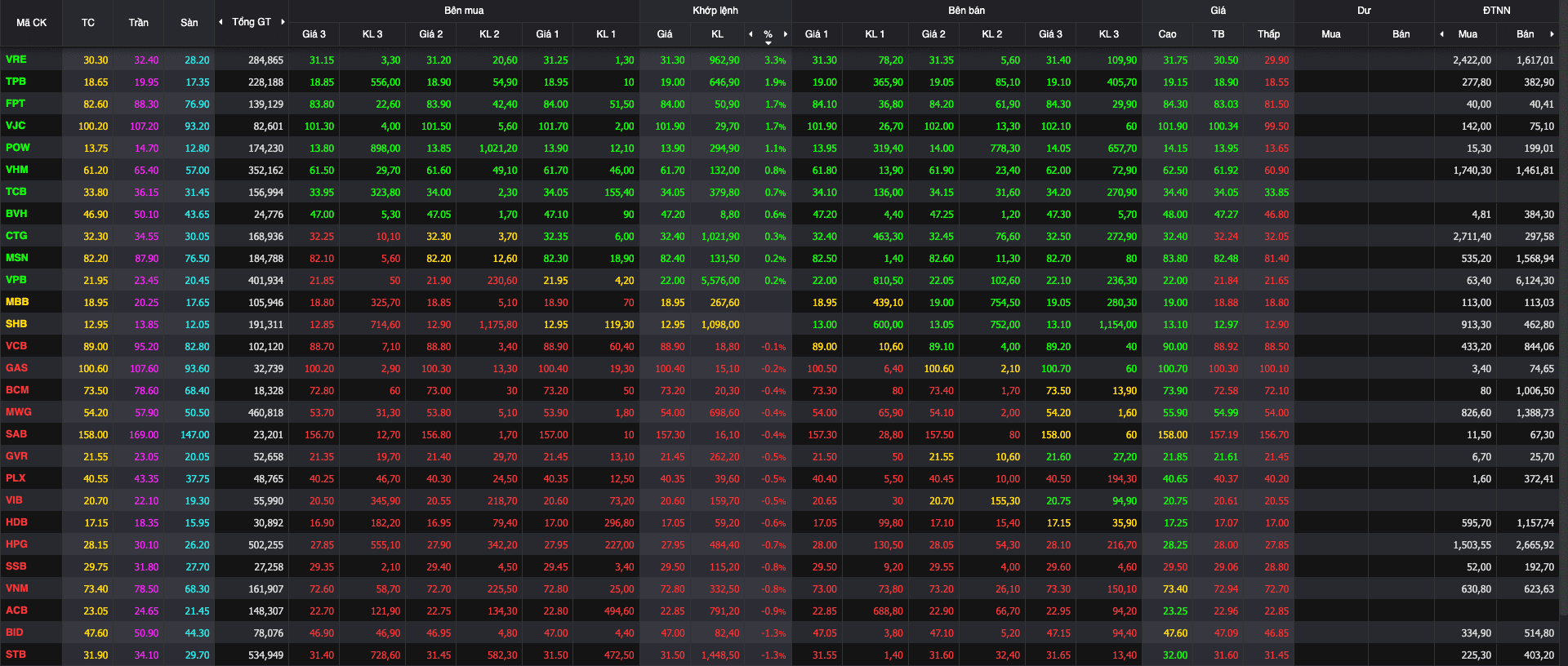Image resolution: width=1568 pixels, height=666 pixels.
Task: Open the PLX stock symbol
Action: [16, 478]
